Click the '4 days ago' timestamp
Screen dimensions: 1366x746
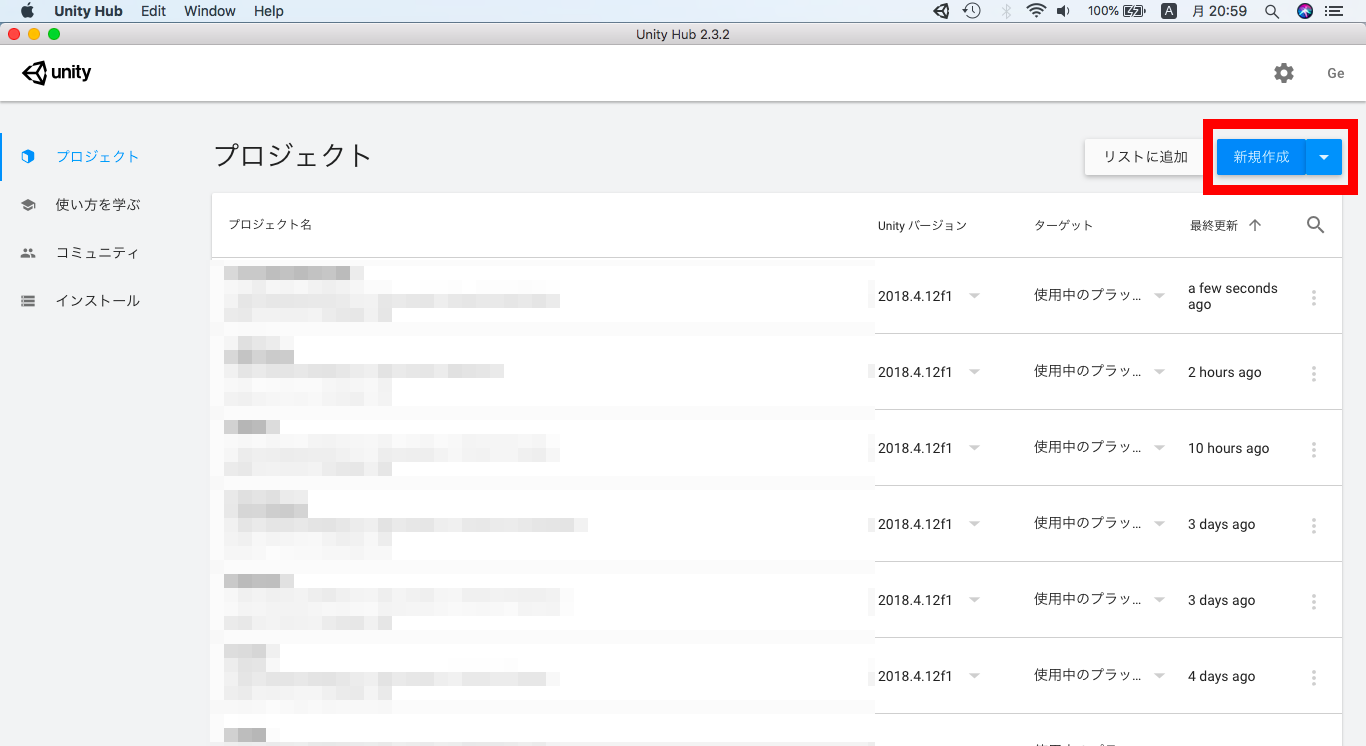pyautogui.click(x=1221, y=676)
